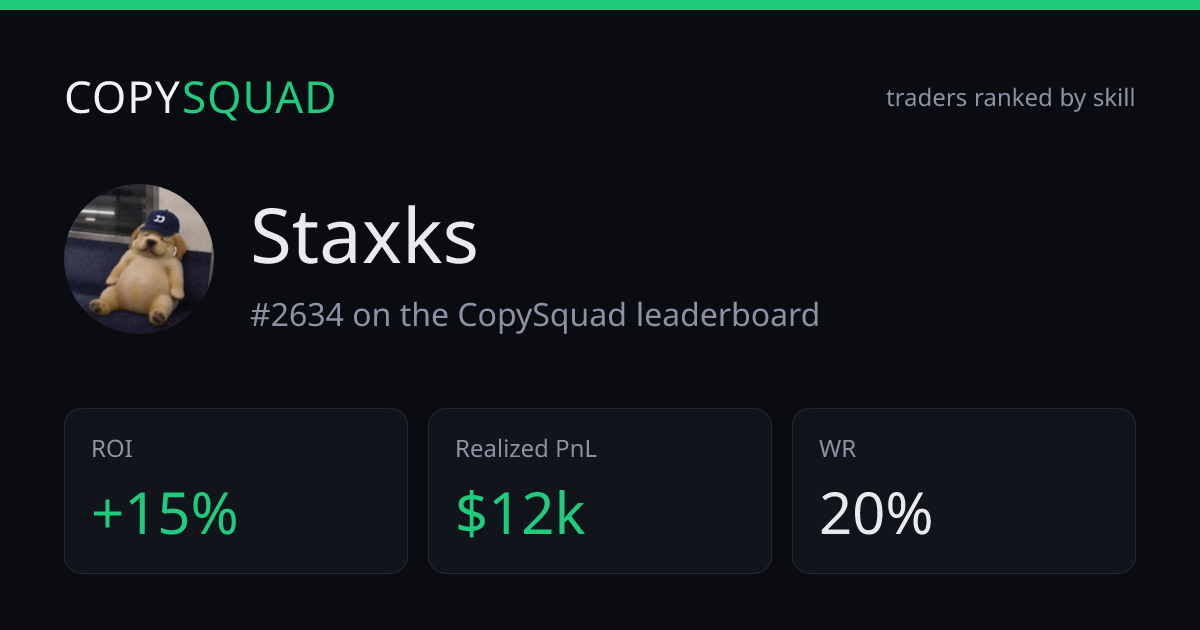This screenshot has height=630, width=1200.
Task: Select the ROI label
Action: tap(112, 450)
